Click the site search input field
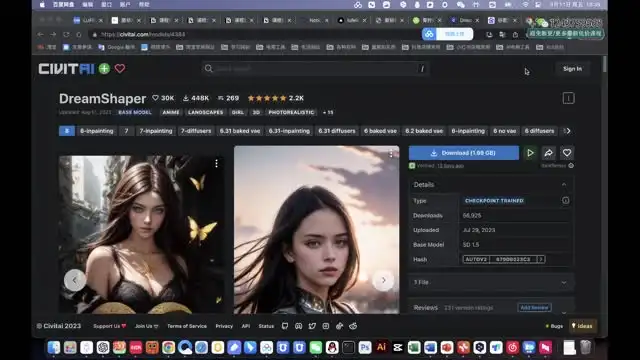The width and height of the screenshot is (640, 360). click(x=315, y=69)
